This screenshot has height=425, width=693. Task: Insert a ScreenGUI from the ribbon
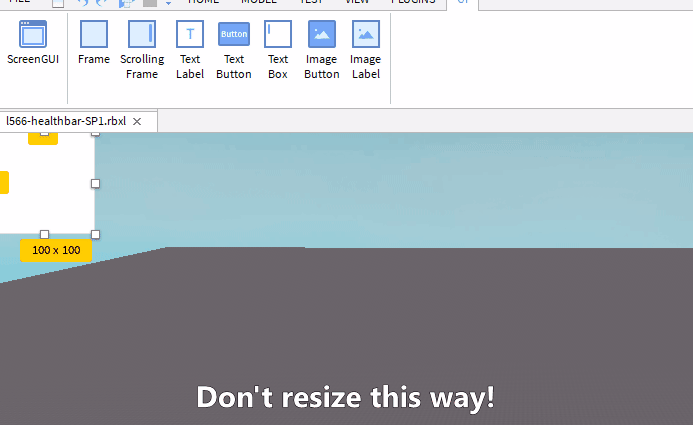[33, 42]
